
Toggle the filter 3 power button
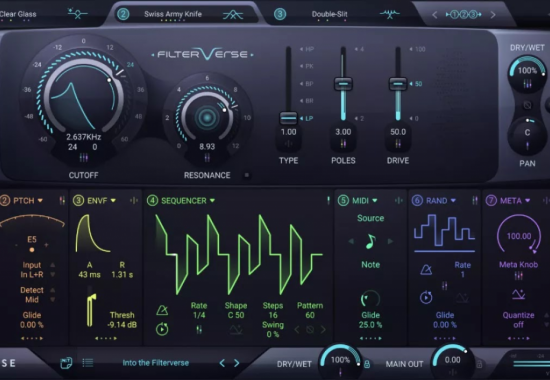pos(280,14)
